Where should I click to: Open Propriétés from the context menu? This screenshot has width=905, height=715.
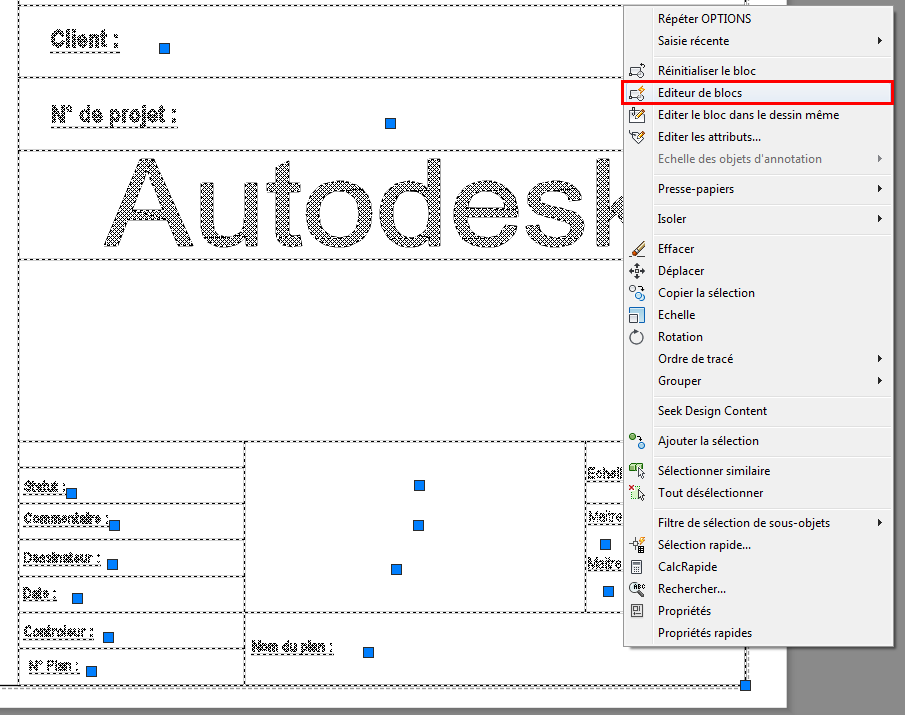pyautogui.click(x=758, y=611)
